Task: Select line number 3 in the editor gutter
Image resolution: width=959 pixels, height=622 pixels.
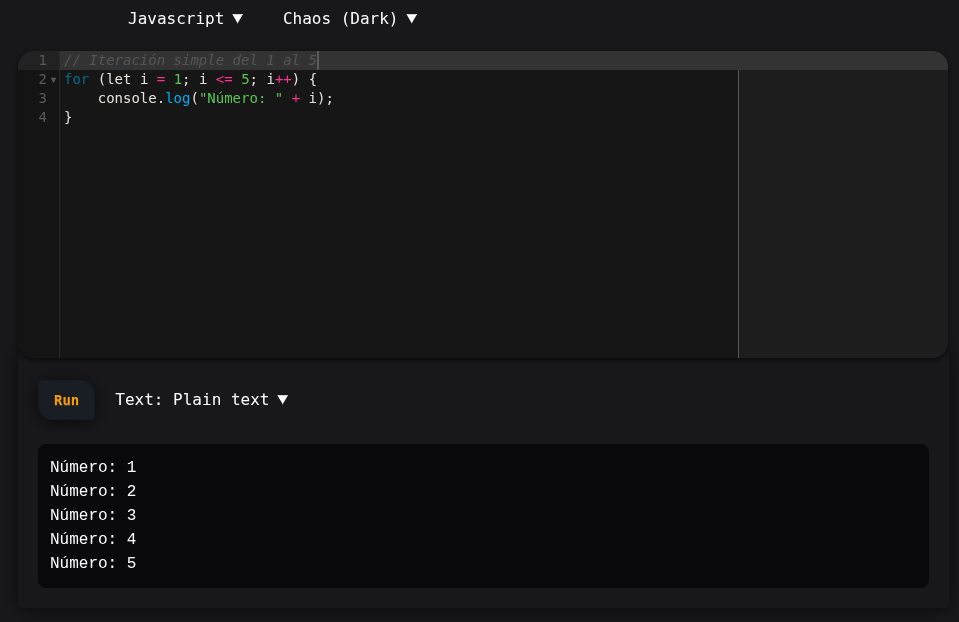Action: [42, 98]
